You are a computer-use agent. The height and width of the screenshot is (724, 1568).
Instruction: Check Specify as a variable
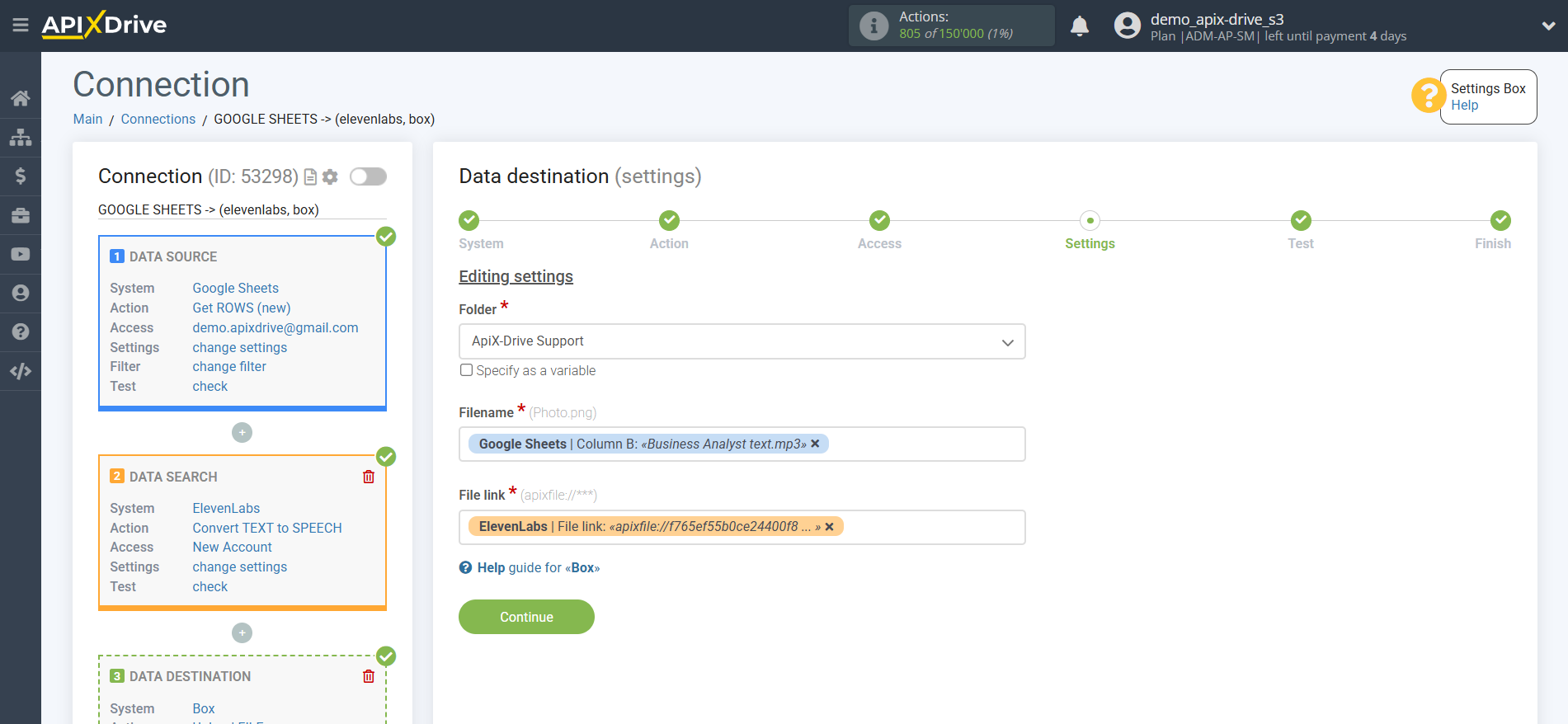coord(466,370)
